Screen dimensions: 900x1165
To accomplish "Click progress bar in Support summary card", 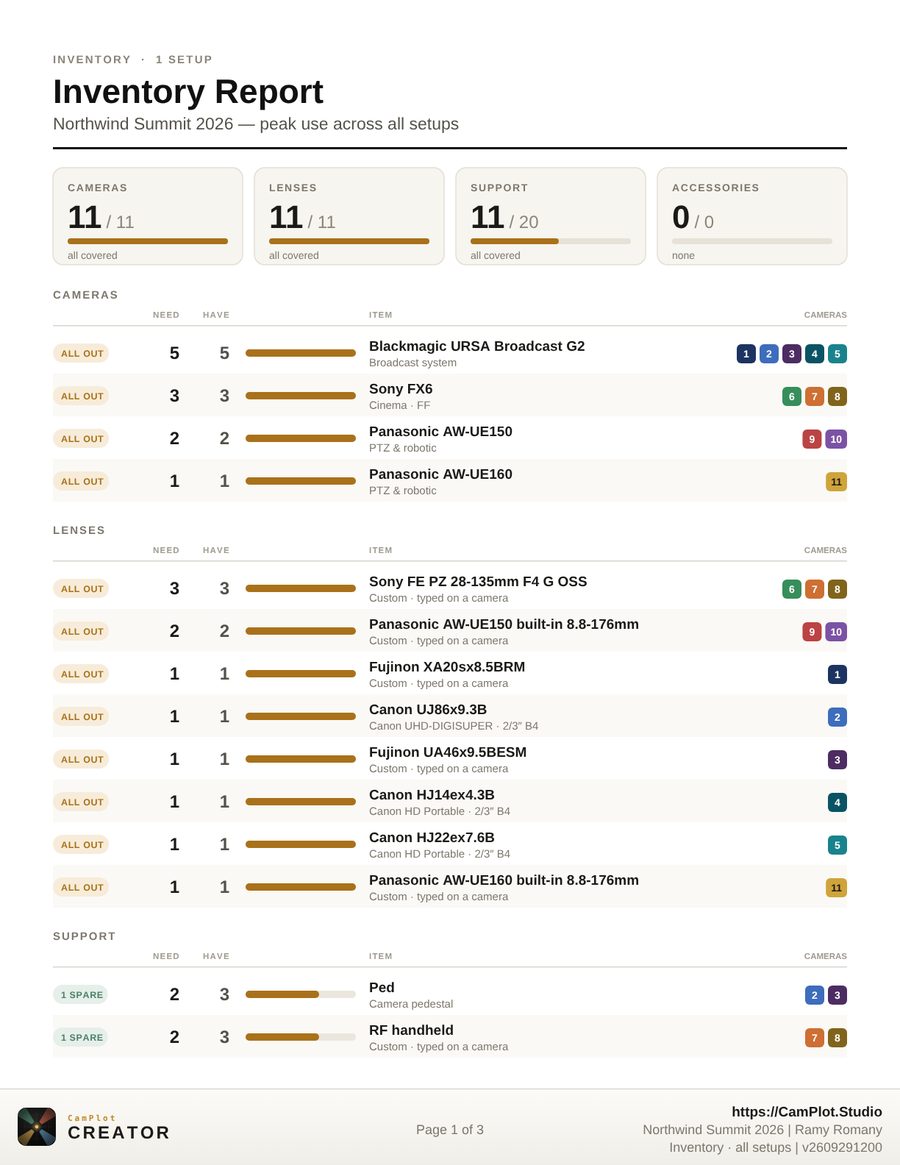I will click(551, 241).
